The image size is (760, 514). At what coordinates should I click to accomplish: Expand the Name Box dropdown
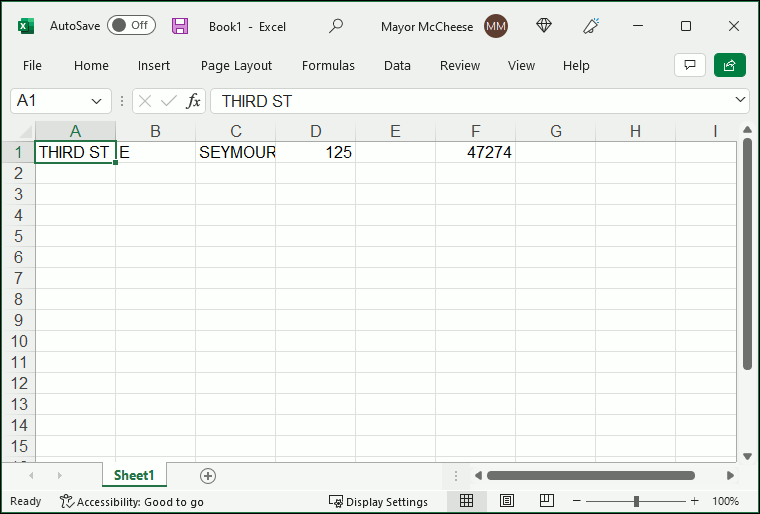click(x=98, y=101)
